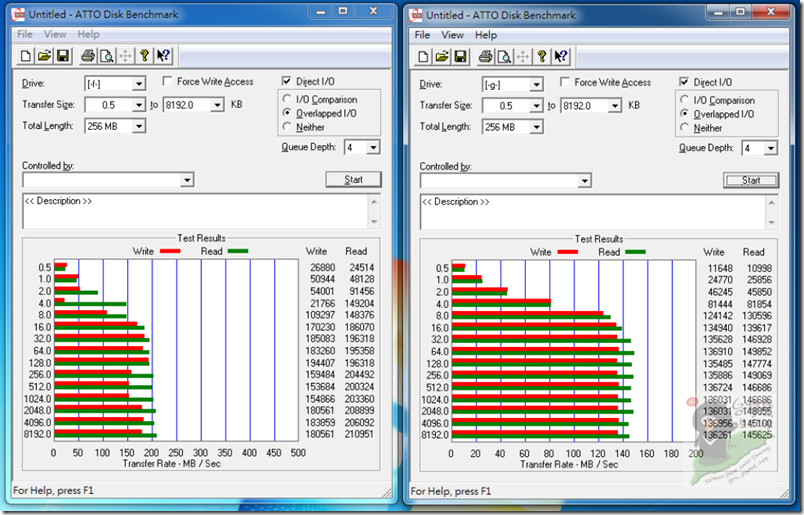Screen dimensions: 804x515
Task: Open Transfer Size 0.5 dropdown in left window
Action: 138,105
